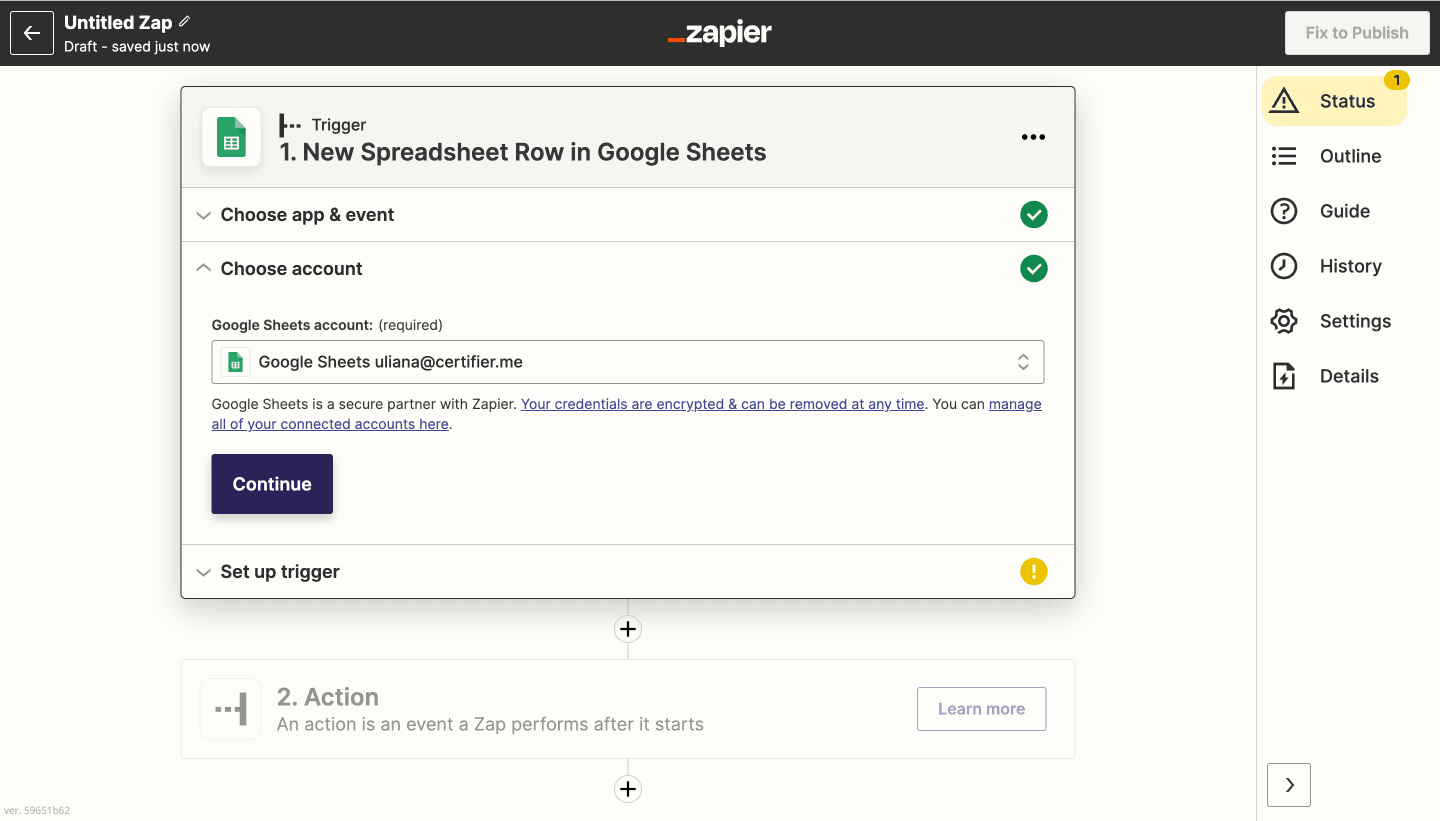The height and width of the screenshot is (821, 1440).
Task: Click the Untitled Zap title
Action: (118, 22)
